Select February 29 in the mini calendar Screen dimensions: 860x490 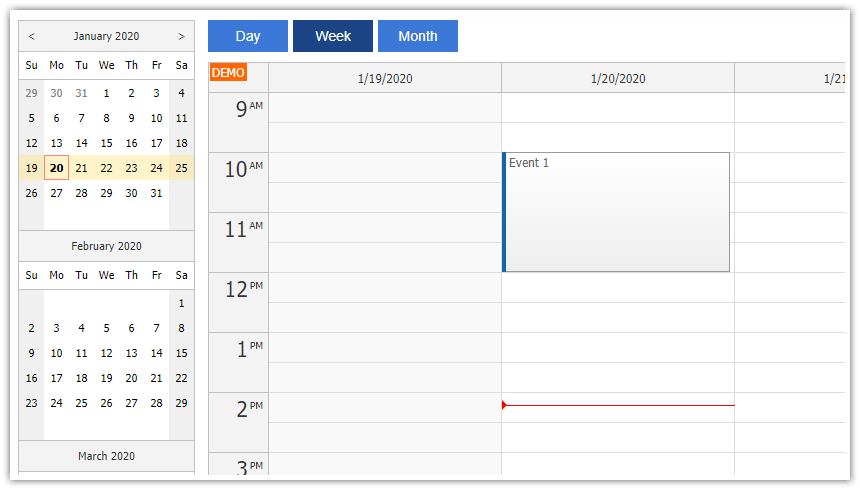181,403
